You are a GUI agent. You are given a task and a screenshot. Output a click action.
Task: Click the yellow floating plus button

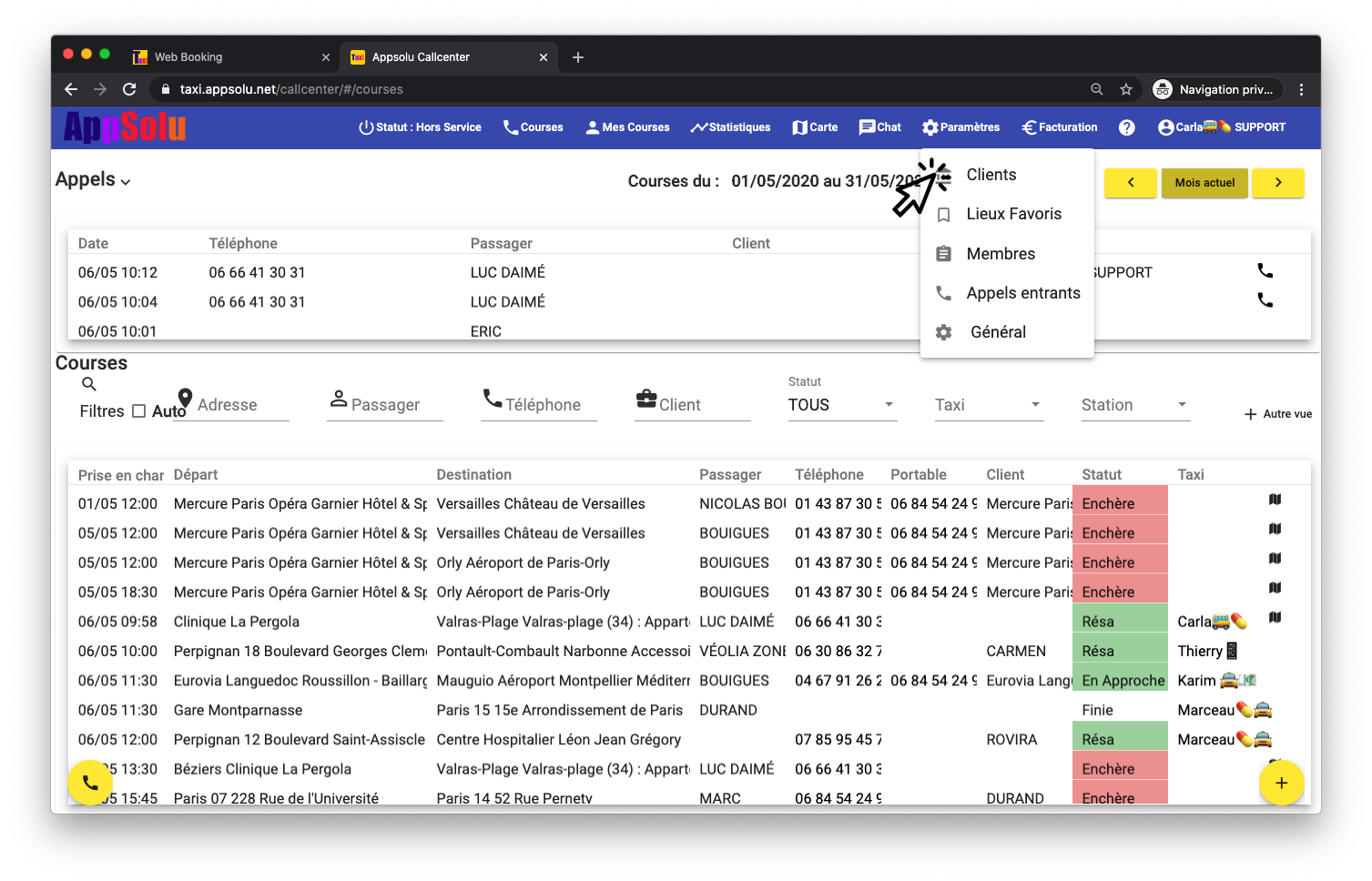[x=1282, y=783]
